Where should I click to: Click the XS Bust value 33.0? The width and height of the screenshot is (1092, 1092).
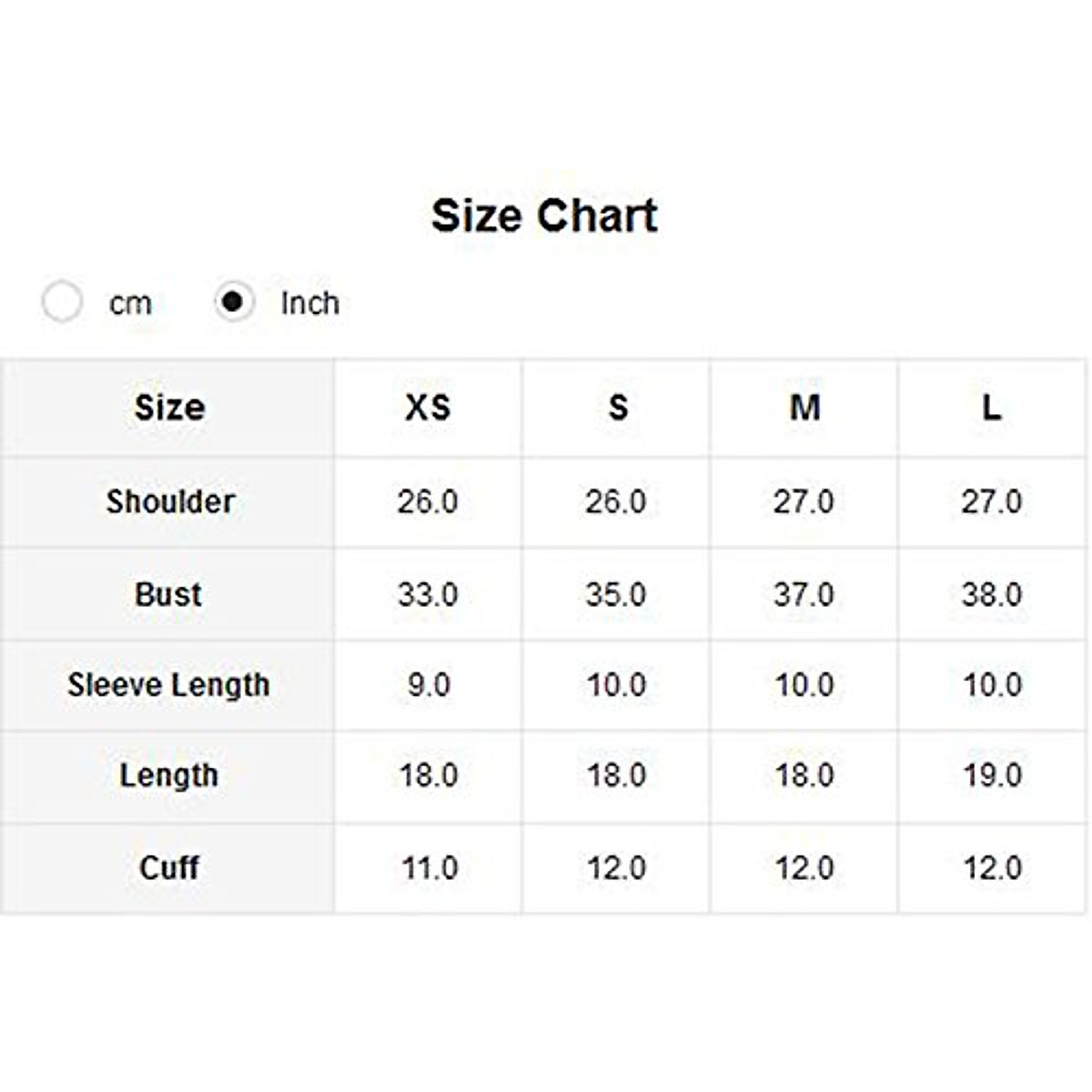tap(428, 594)
